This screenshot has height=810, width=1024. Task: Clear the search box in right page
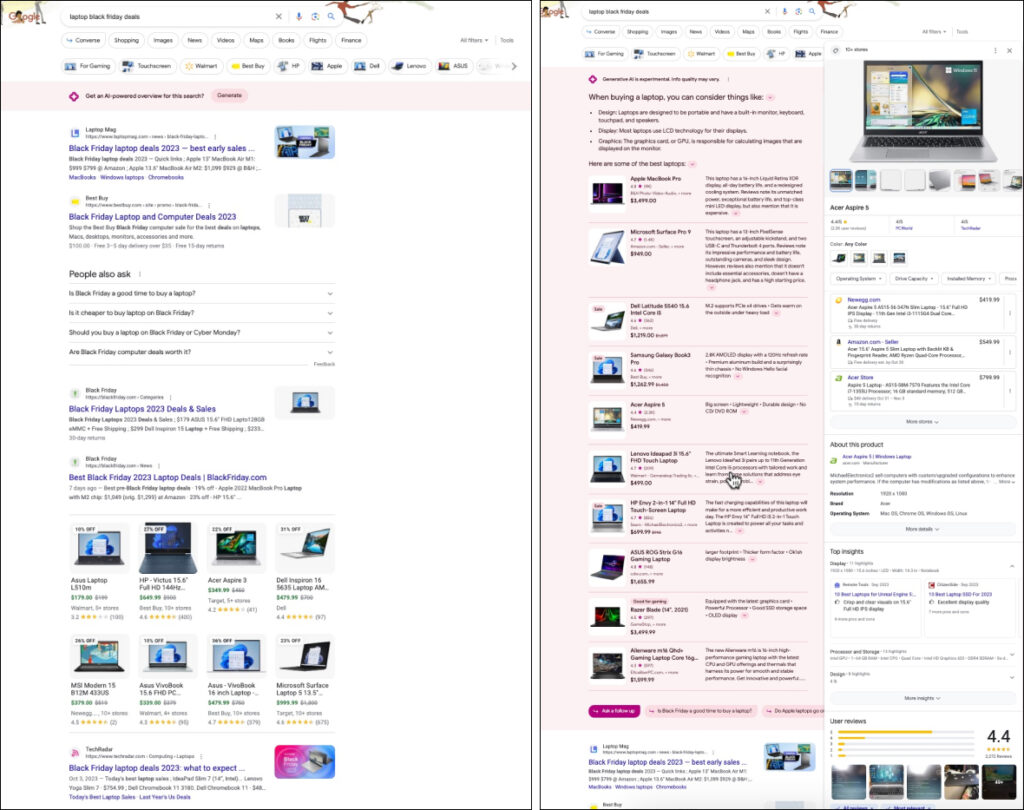click(767, 11)
